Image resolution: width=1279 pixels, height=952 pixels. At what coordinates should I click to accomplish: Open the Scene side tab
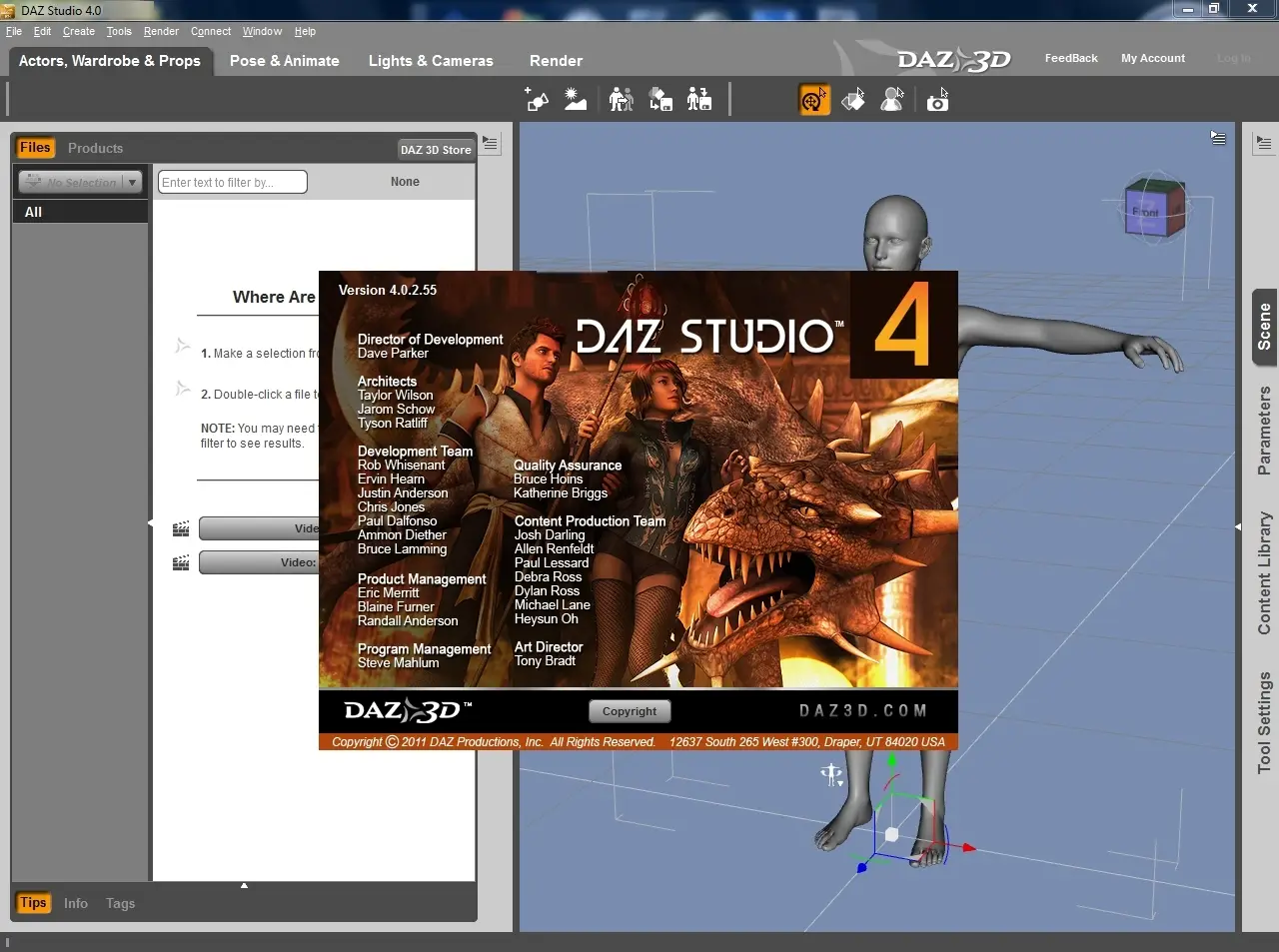point(1264,327)
